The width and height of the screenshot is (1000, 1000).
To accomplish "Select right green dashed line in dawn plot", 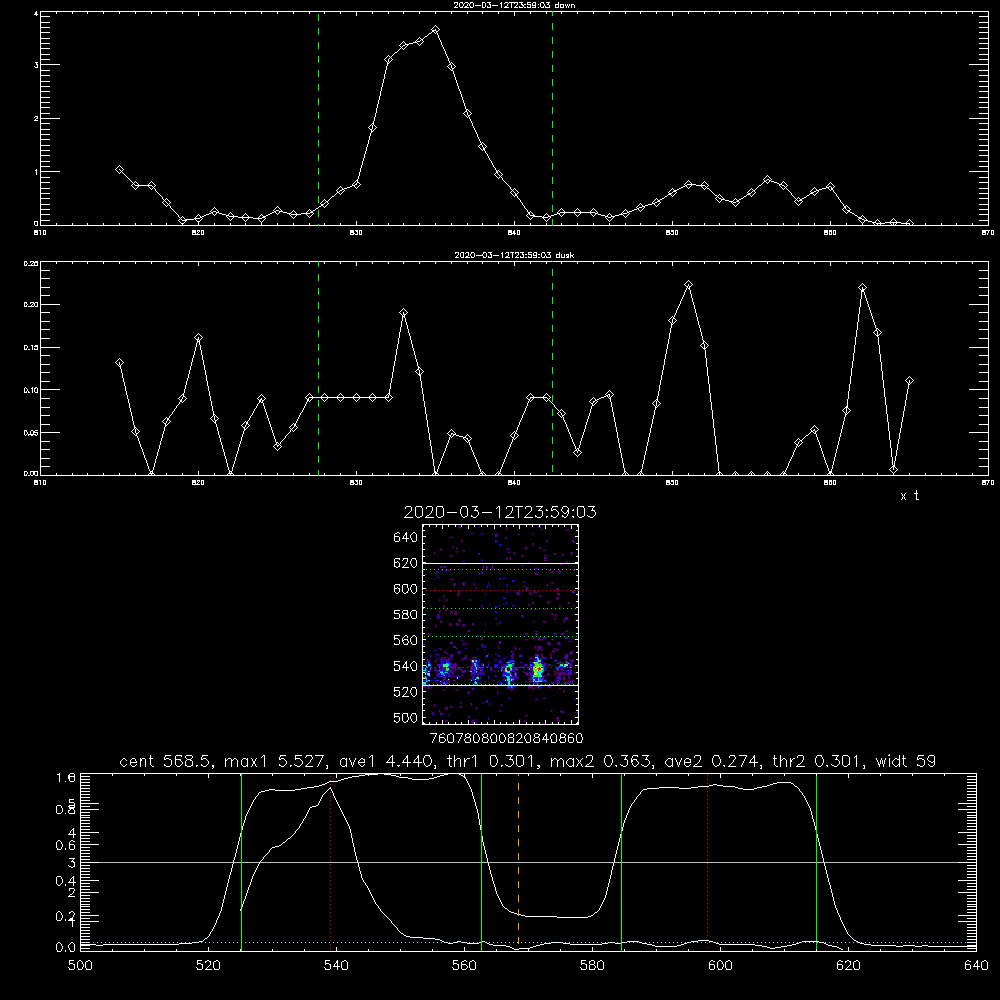I will [552, 118].
